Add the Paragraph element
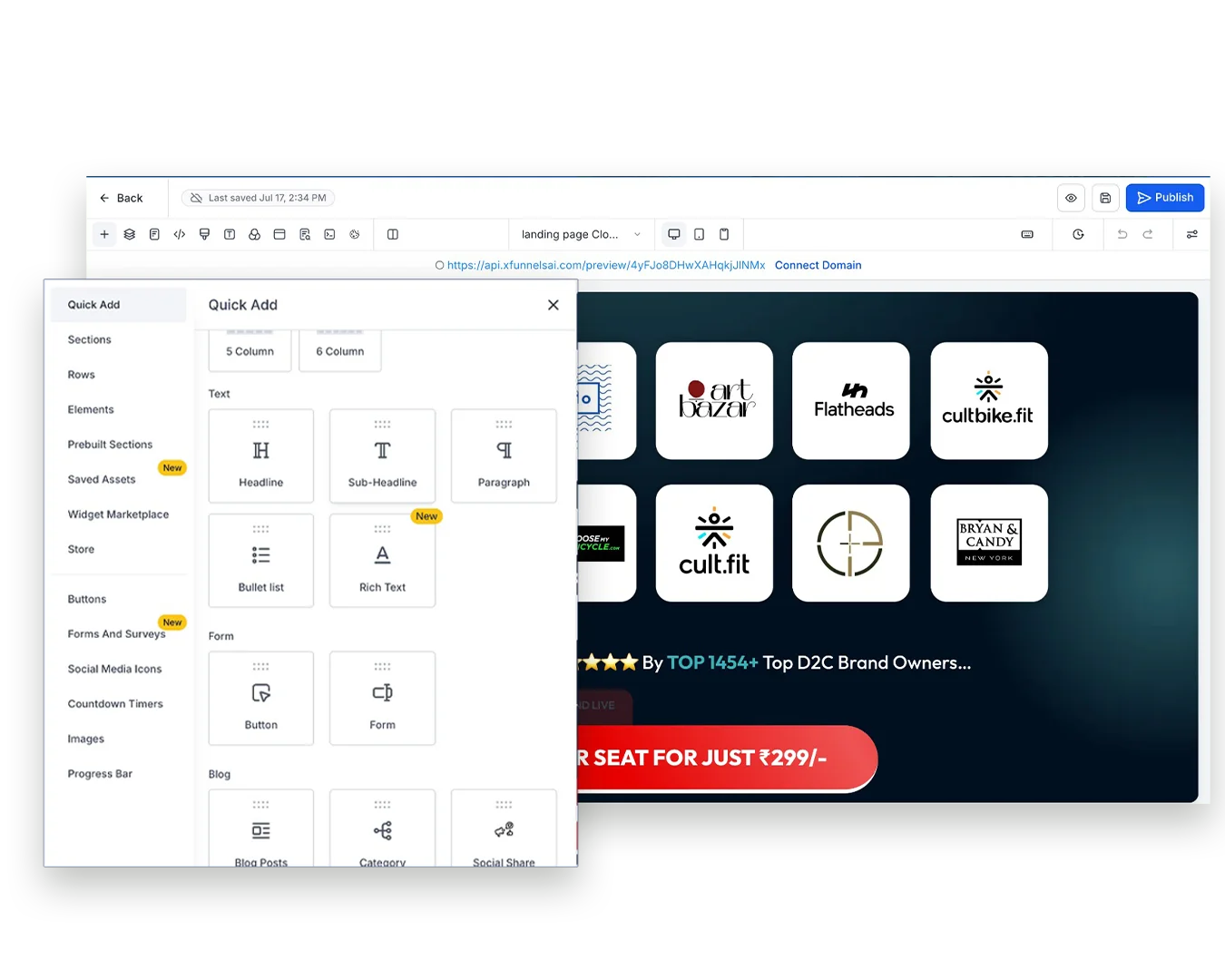Image resolution: width=1225 pixels, height=980 pixels. tap(504, 456)
